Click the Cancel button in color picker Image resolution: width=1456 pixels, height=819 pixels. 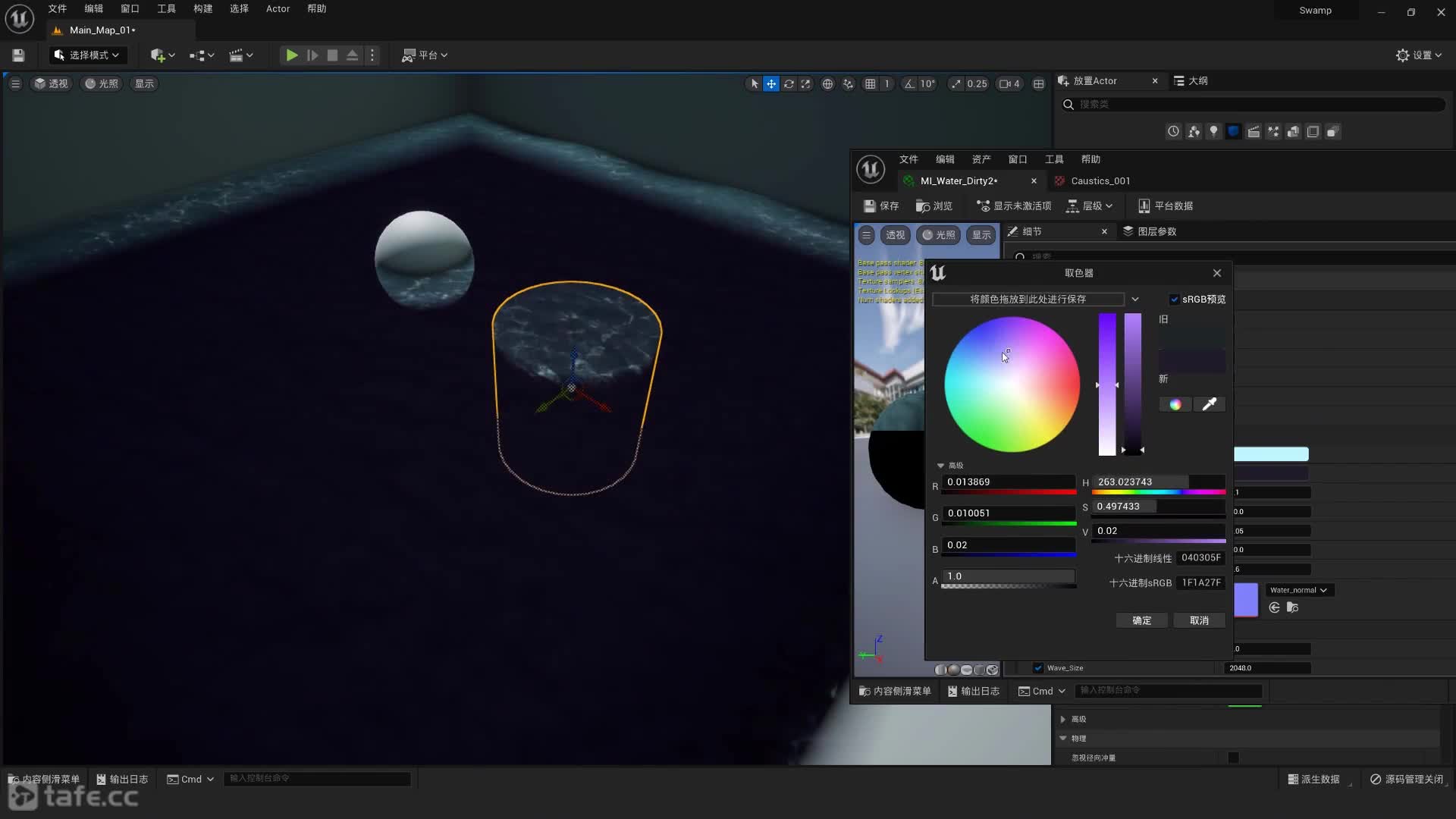(x=1199, y=620)
